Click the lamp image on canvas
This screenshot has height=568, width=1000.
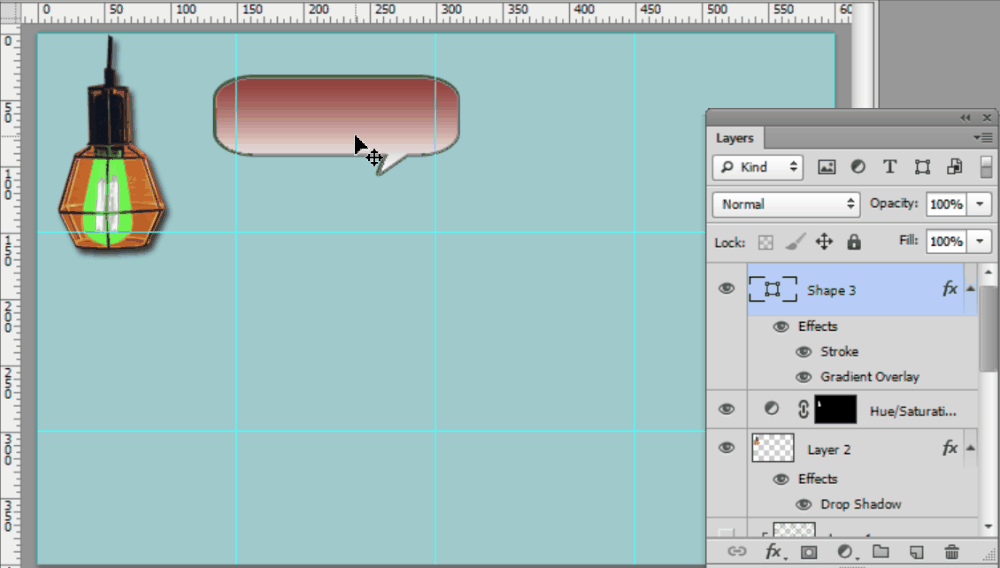click(111, 145)
